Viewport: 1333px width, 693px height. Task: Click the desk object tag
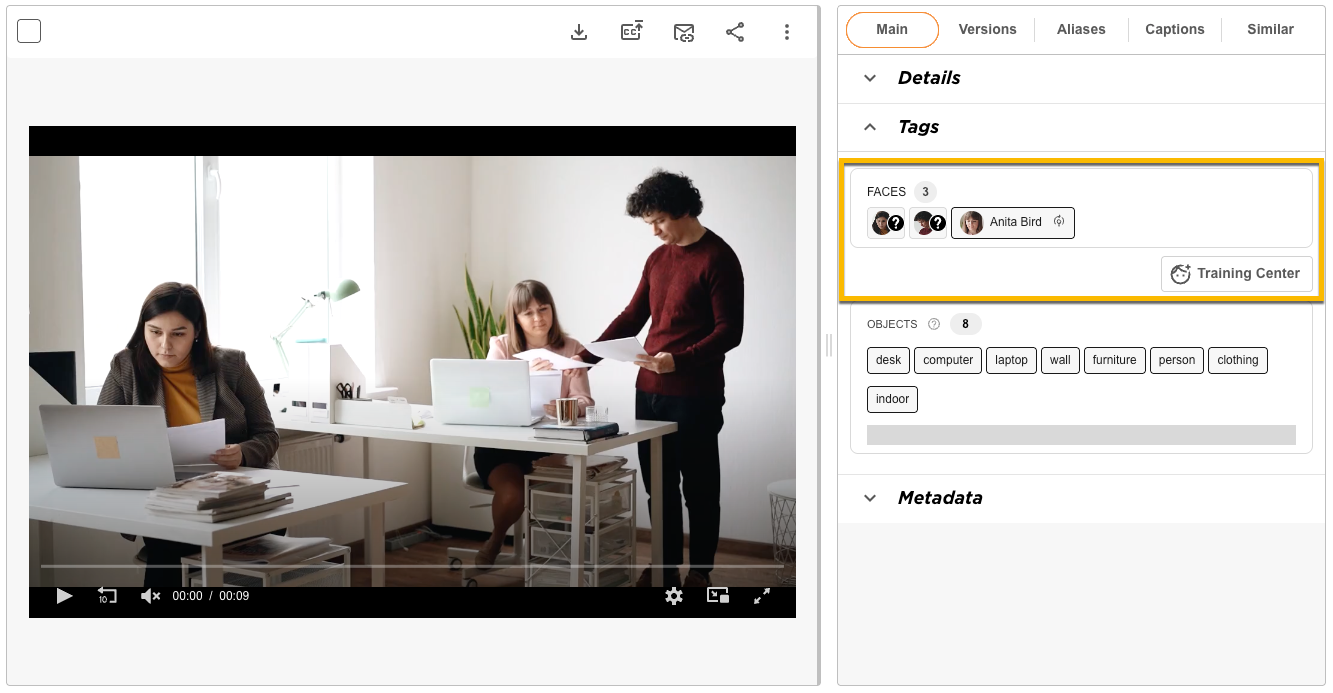click(x=888, y=360)
